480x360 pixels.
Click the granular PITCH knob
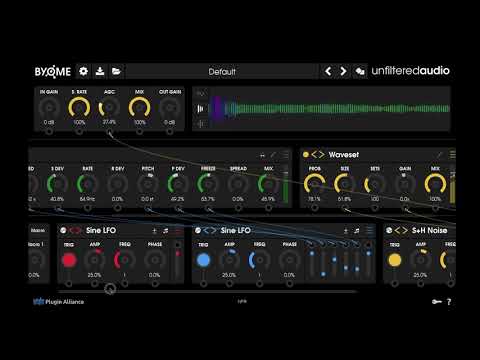148,184
